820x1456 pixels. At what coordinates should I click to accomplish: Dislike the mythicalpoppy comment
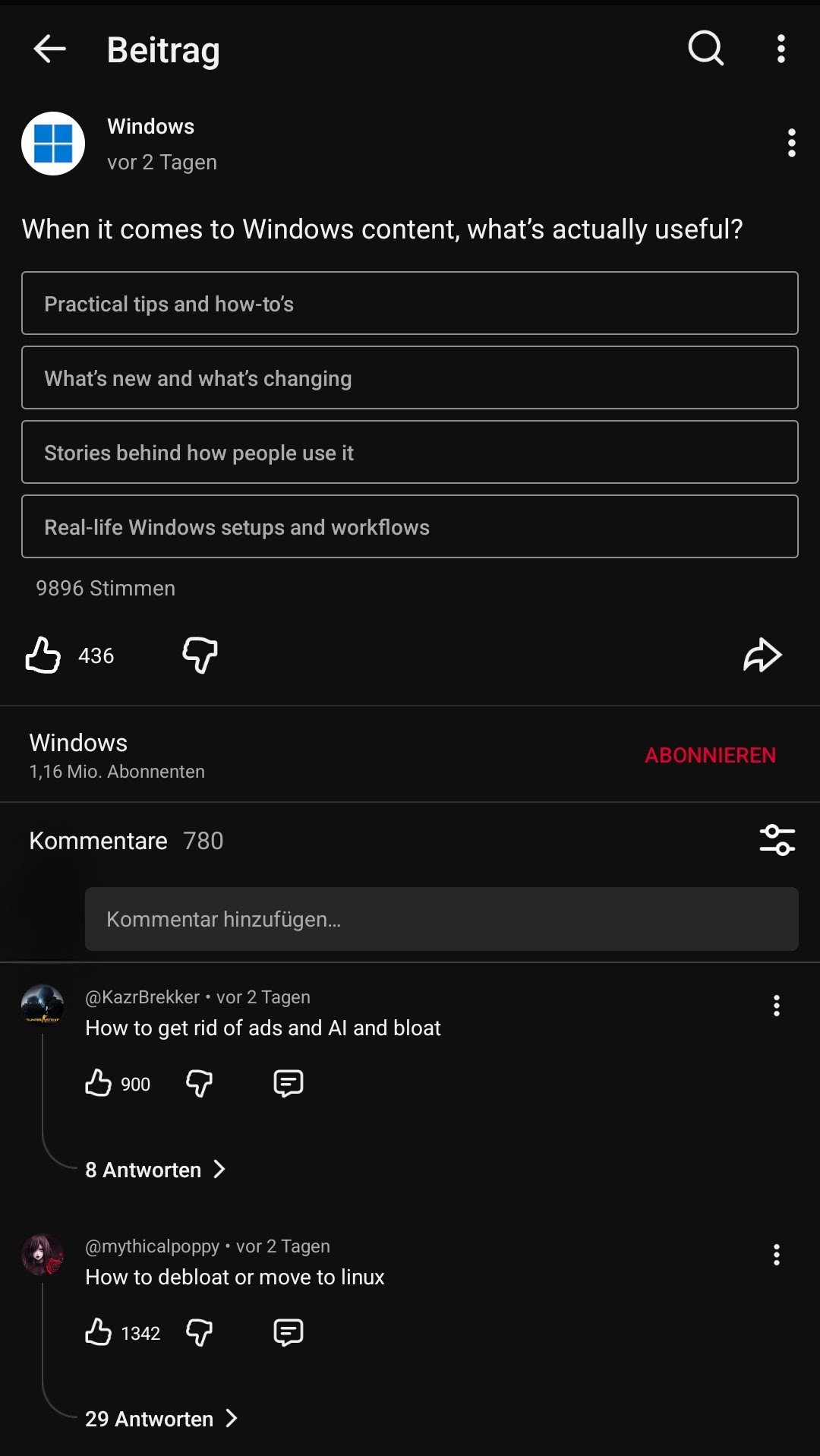199,1332
